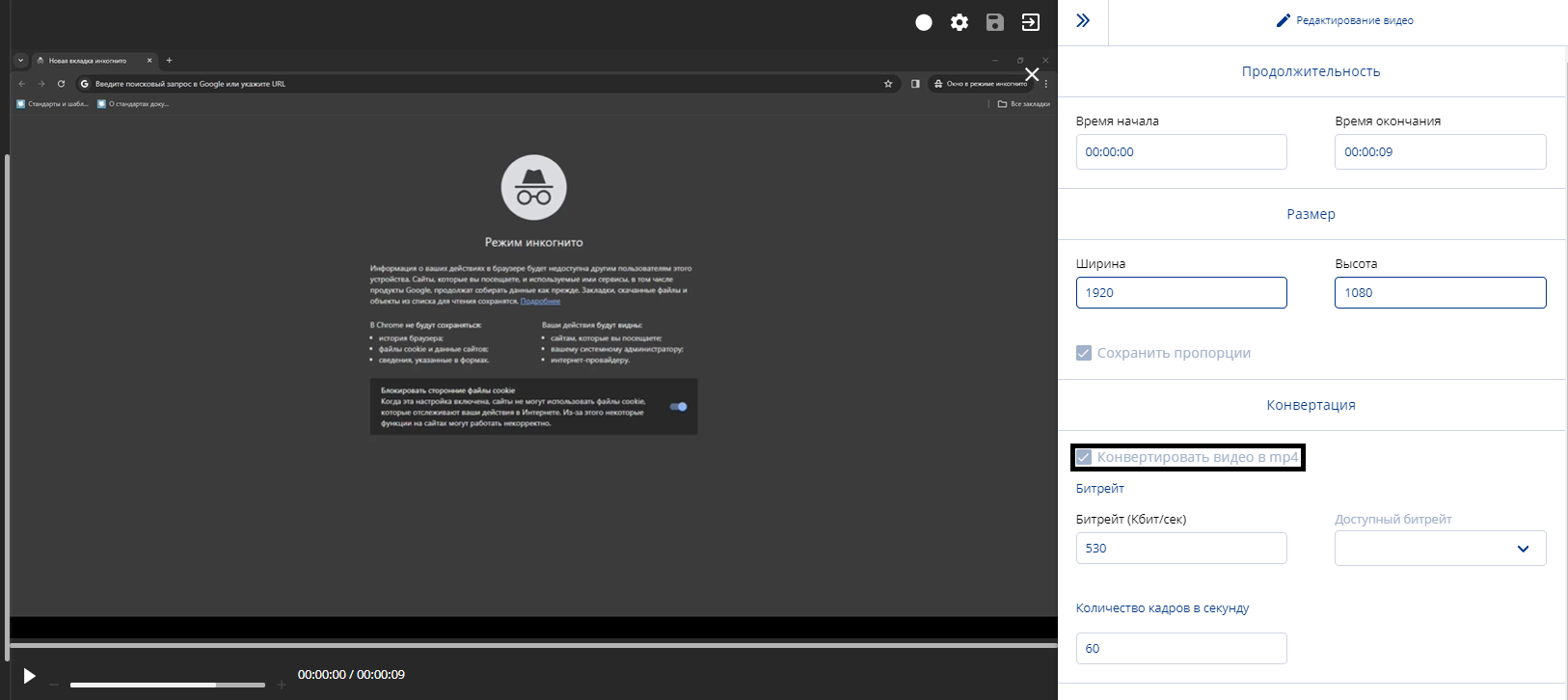Collapse the side panel with the double chevron
The height and width of the screenshot is (700, 1568).
1083,20
